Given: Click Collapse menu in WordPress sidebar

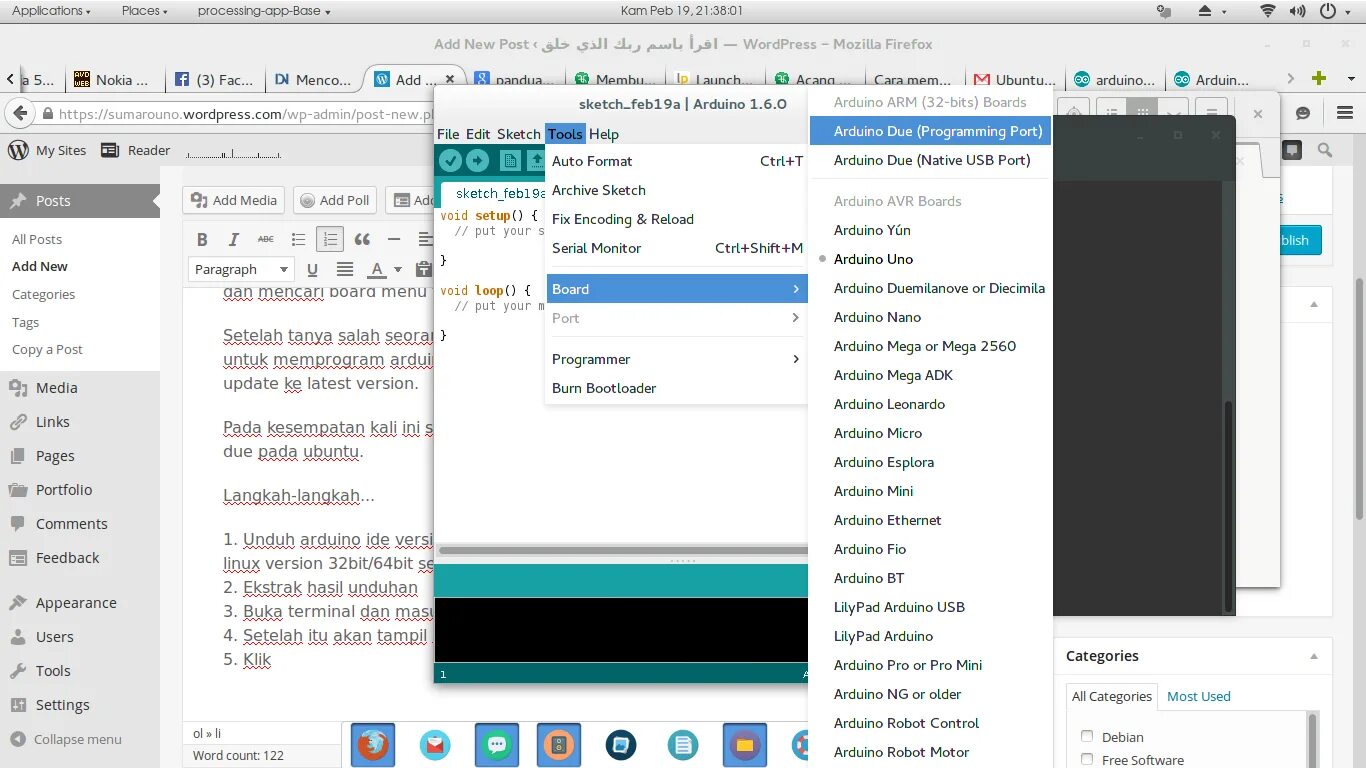Looking at the screenshot, I should [66, 739].
